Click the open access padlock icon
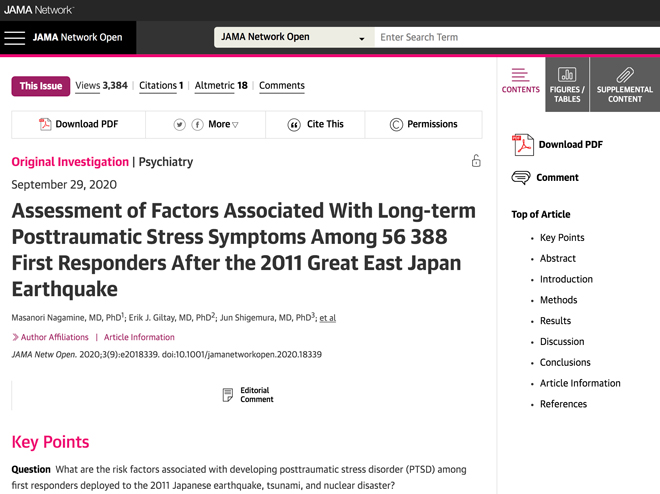Image resolution: width=660 pixels, height=494 pixels. pos(476,161)
